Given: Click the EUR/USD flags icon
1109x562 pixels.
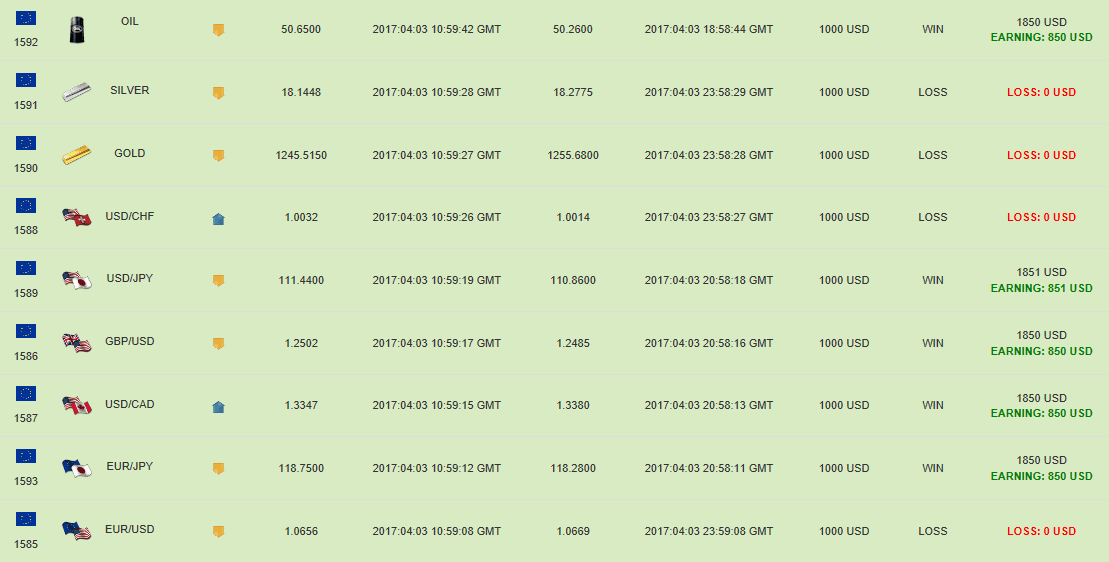Looking at the screenshot, I should click(77, 531).
